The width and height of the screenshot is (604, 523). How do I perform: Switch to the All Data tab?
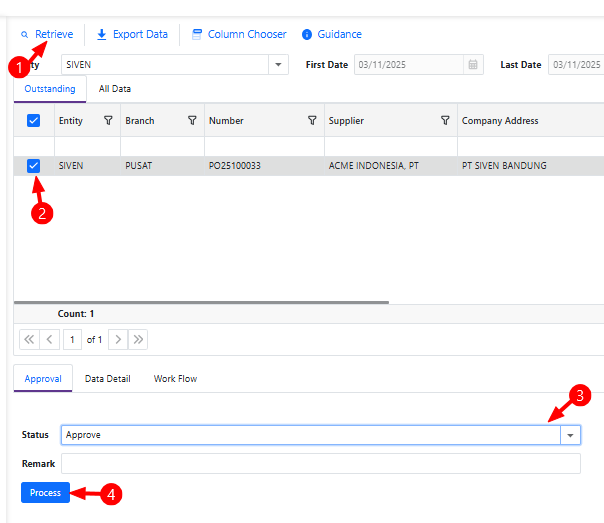(115, 89)
